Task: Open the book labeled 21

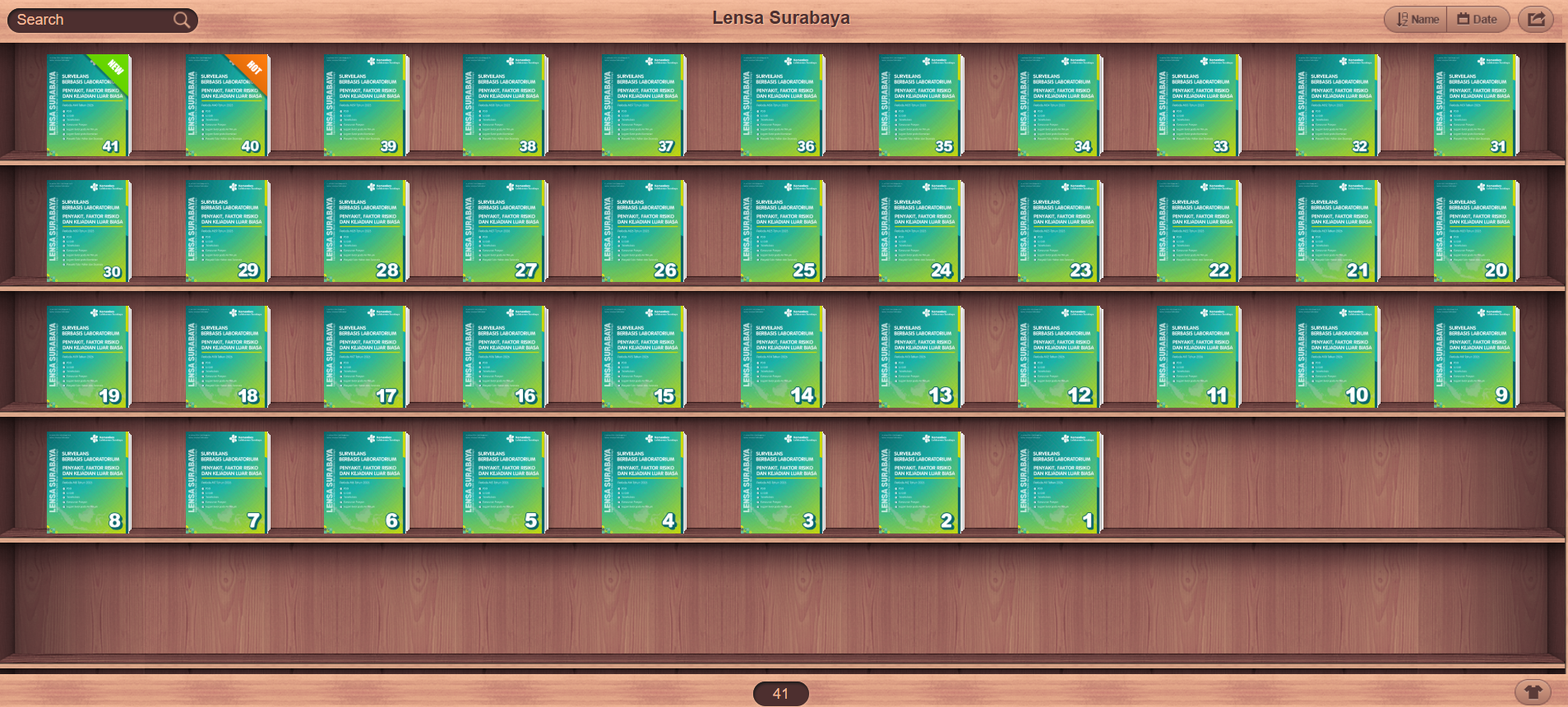Action: [x=1338, y=231]
